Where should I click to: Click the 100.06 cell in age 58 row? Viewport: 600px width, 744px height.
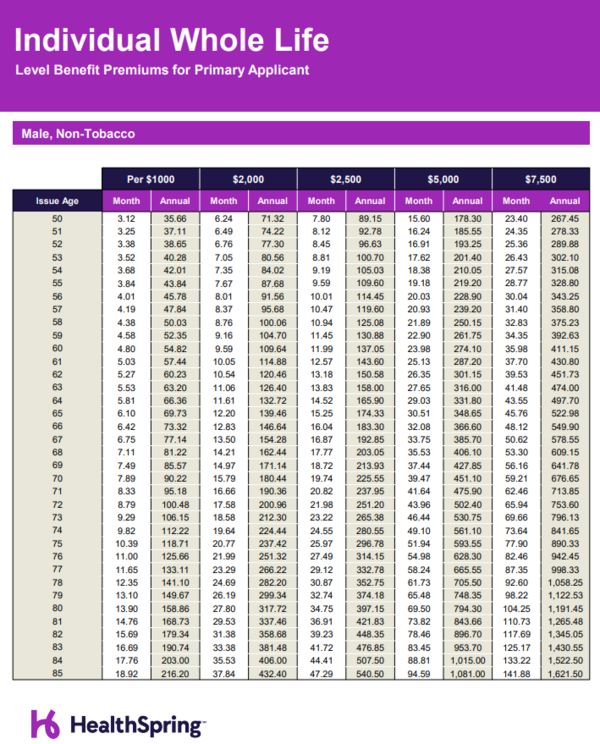(273, 323)
